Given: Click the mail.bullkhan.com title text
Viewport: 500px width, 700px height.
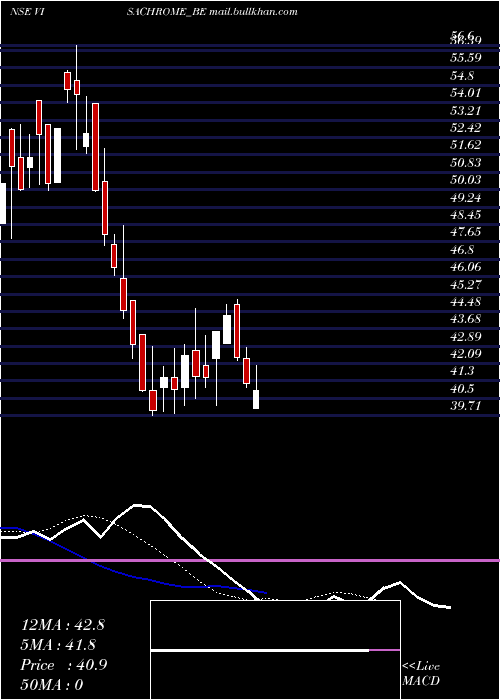Looking at the screenshot, I should (x=253, y=12).
